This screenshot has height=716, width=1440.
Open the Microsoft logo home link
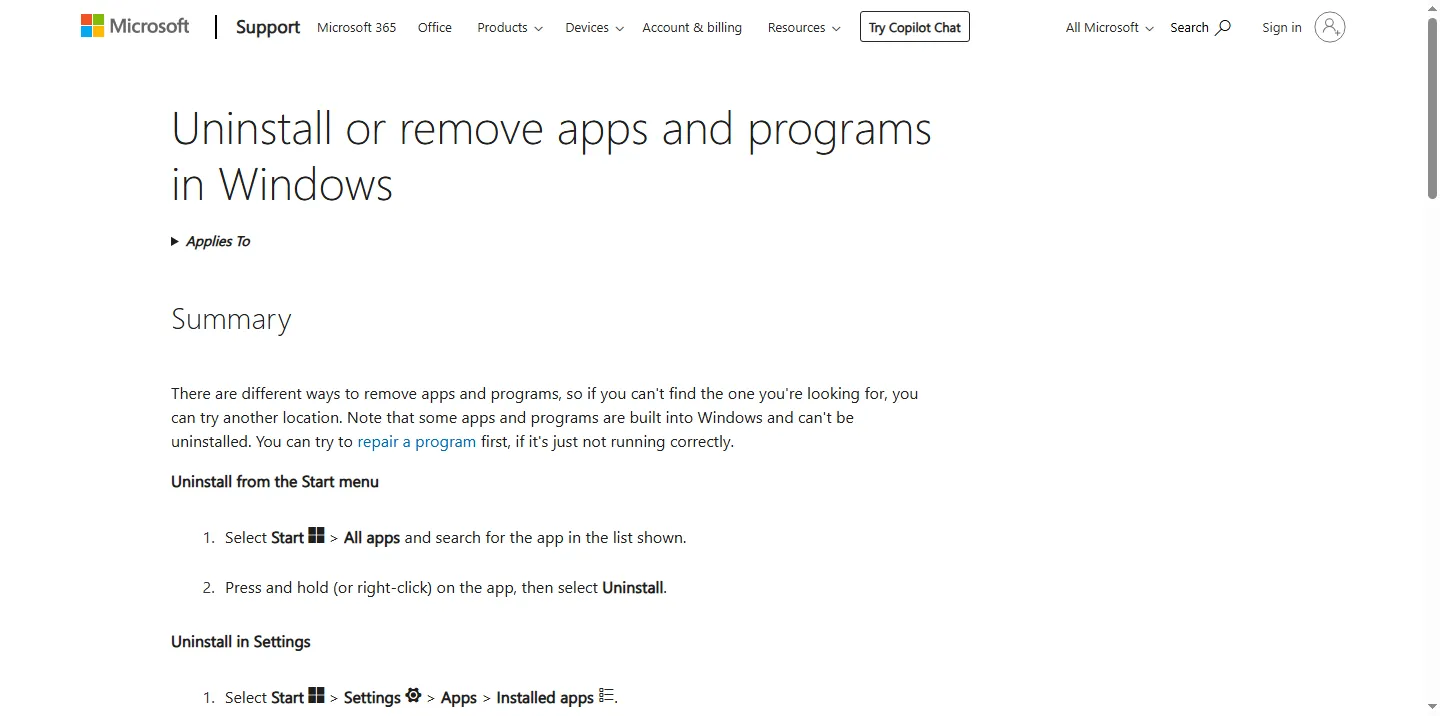coord(135,26)
